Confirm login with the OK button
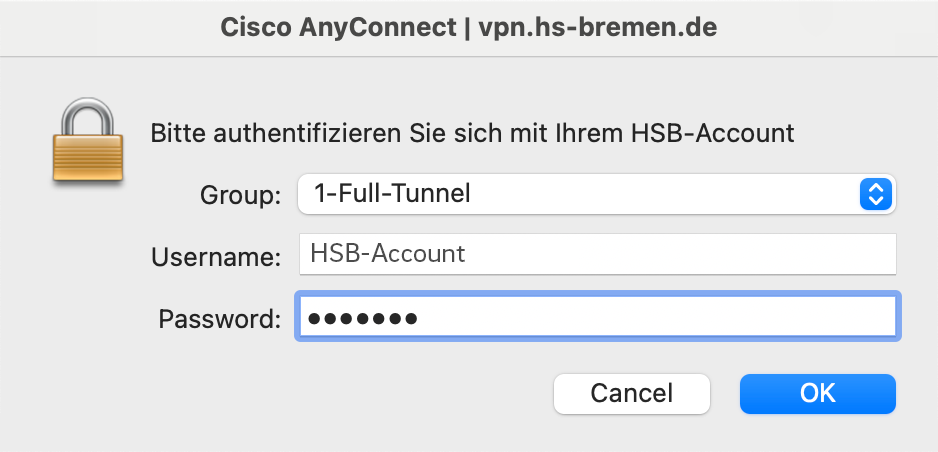Viewport: 938px width, 452px height. (x=817, y=393)
